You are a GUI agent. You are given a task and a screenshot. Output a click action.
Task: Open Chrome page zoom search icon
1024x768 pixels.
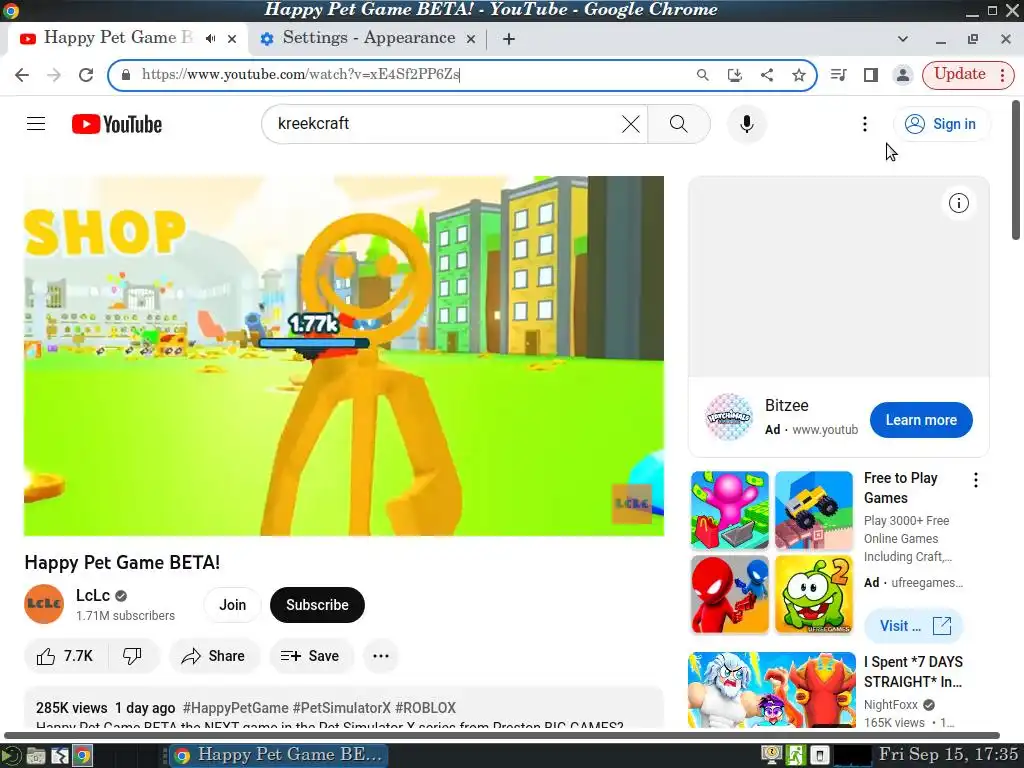(703, 74)
